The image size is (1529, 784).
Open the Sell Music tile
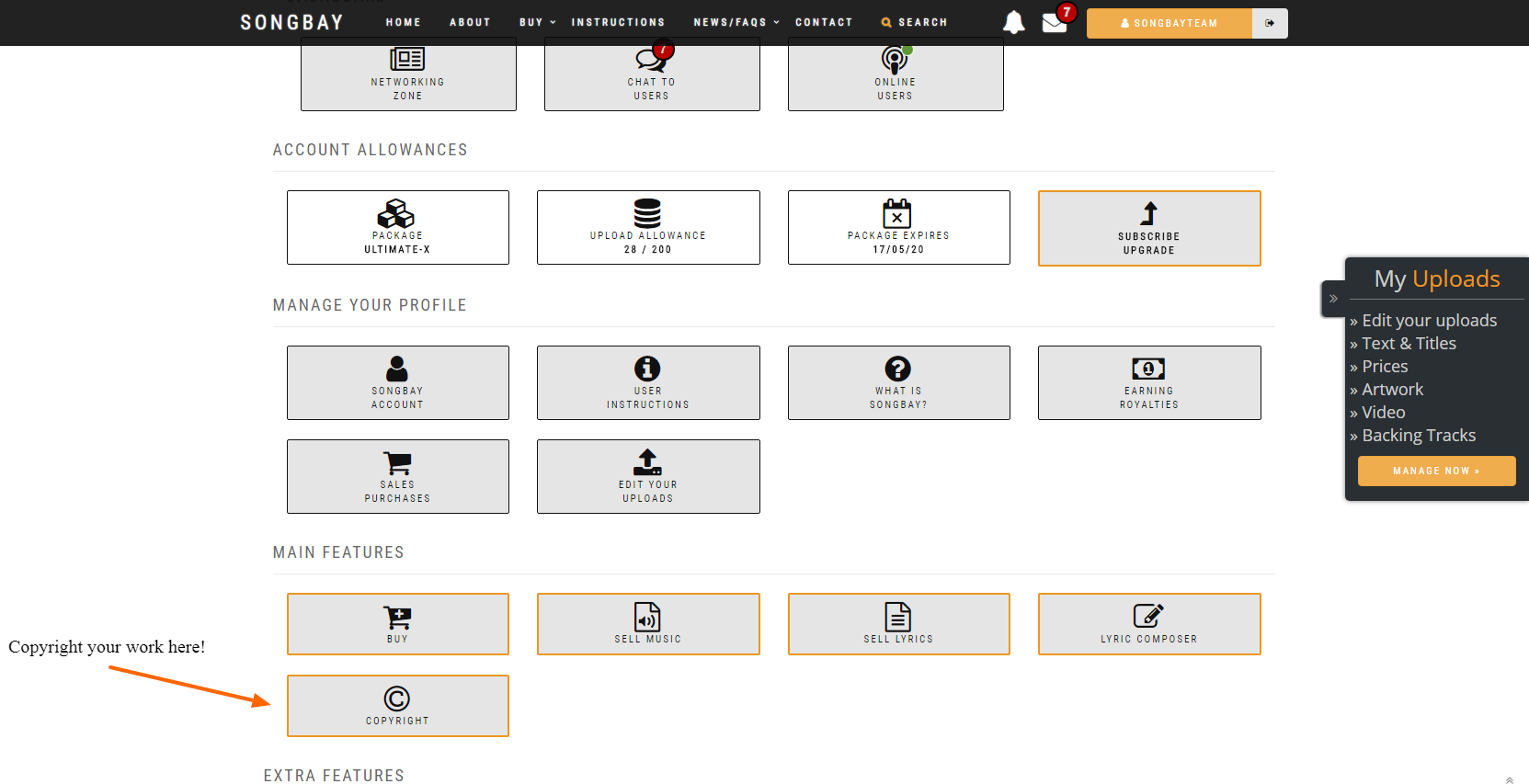click(648, 624)
